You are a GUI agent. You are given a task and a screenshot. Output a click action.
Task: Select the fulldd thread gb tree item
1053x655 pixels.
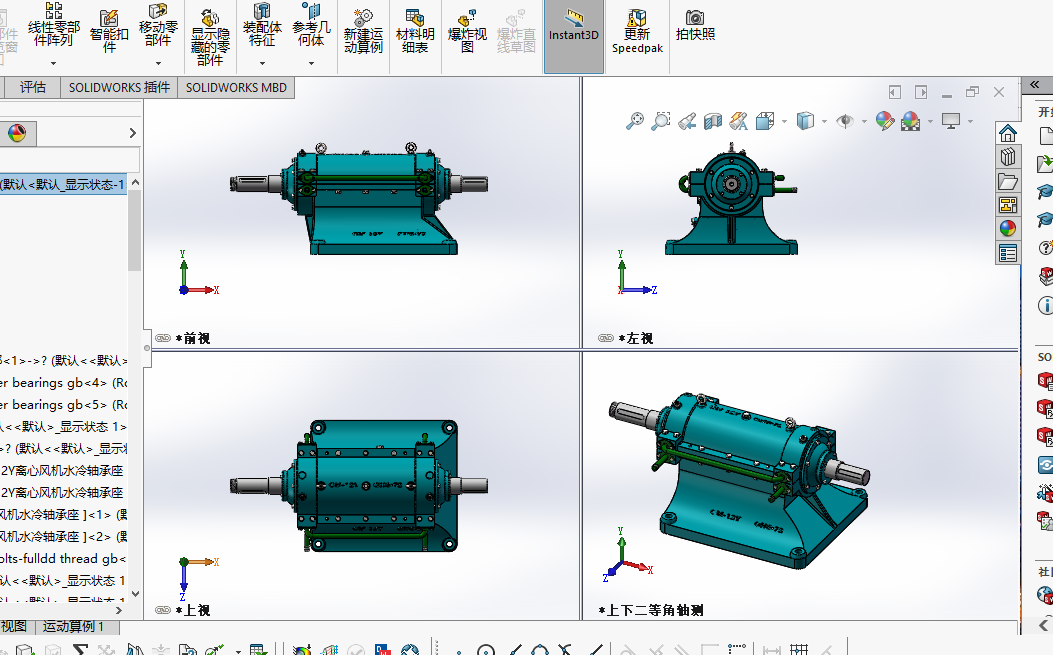63,558
